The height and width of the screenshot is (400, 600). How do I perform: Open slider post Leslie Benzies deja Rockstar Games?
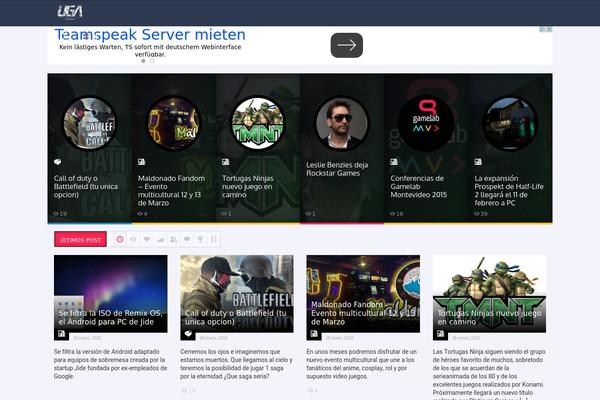click(337, 168)
